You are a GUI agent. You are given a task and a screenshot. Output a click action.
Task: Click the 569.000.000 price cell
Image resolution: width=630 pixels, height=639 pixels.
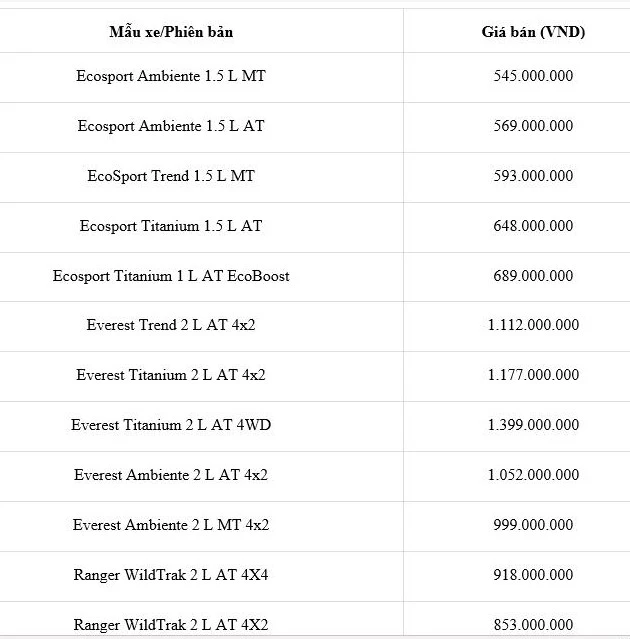533,126
